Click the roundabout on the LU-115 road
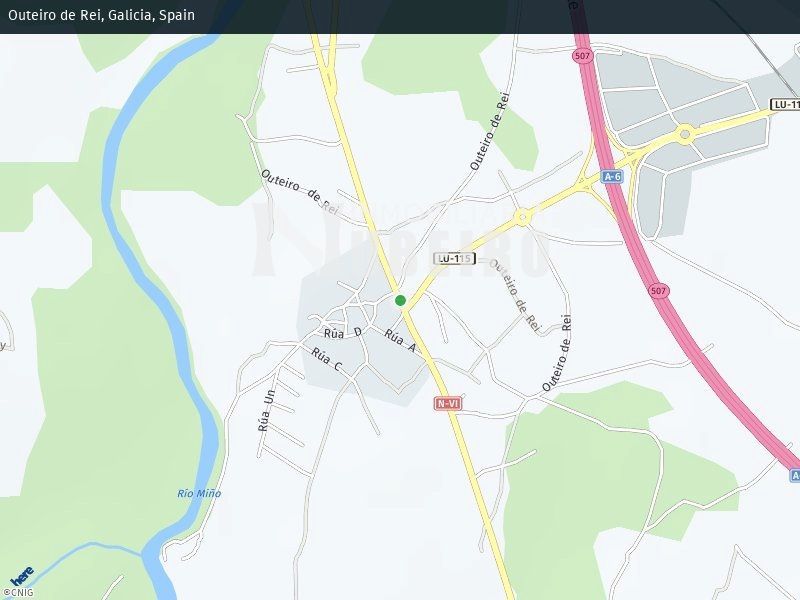 [521, 217]
